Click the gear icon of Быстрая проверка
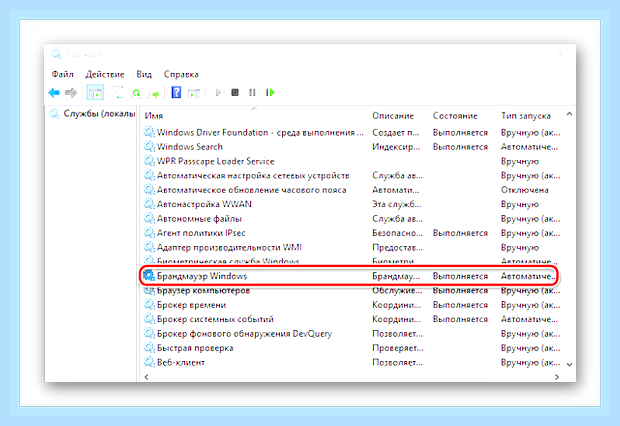 click(x=149, y=348)
